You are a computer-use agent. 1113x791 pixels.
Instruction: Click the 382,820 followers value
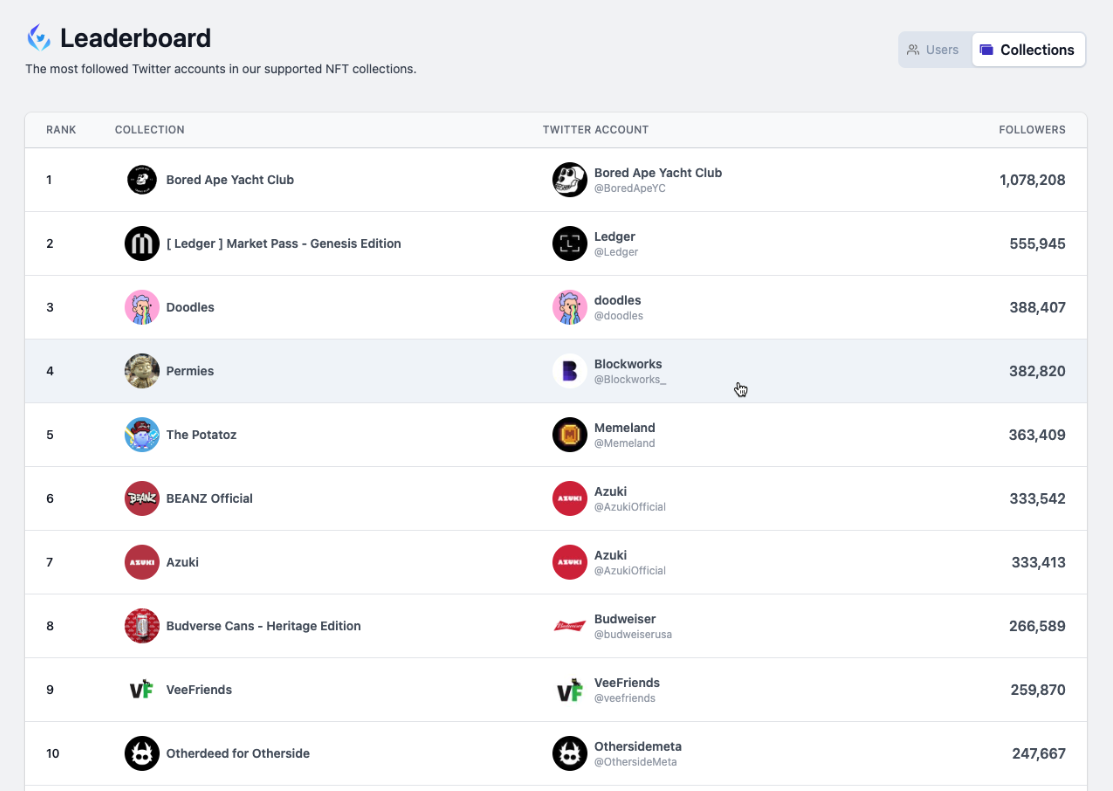click(x=1037, y=371)
